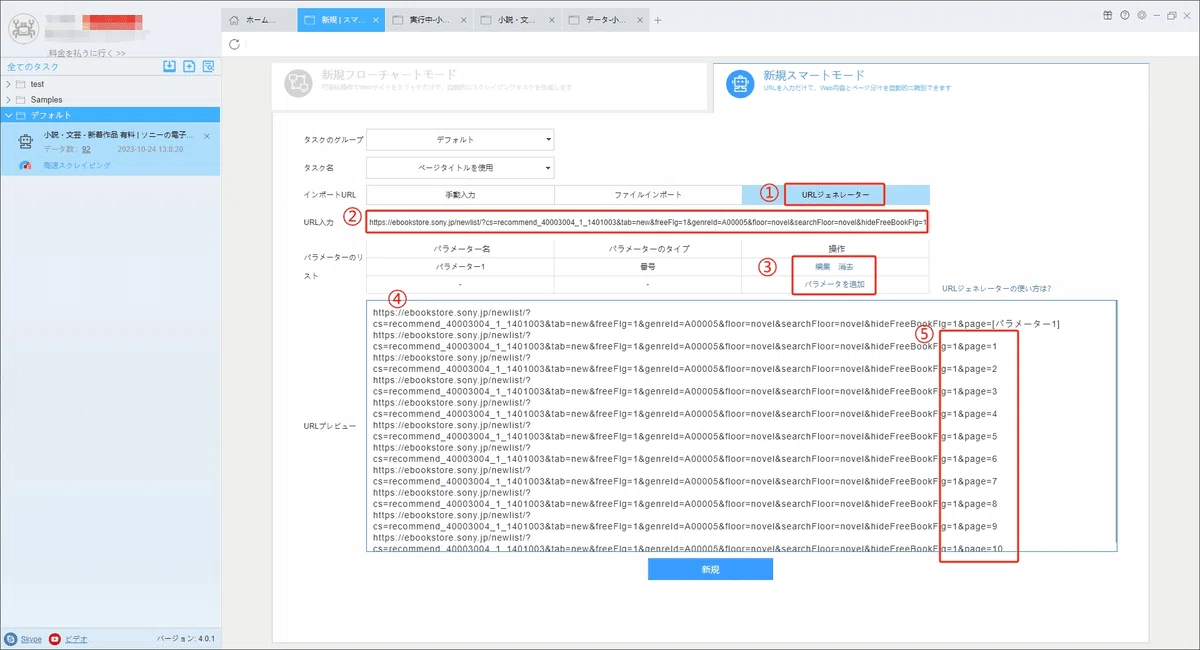
Task: Add a new tab with the plus icon
Action: pos(657,20)
